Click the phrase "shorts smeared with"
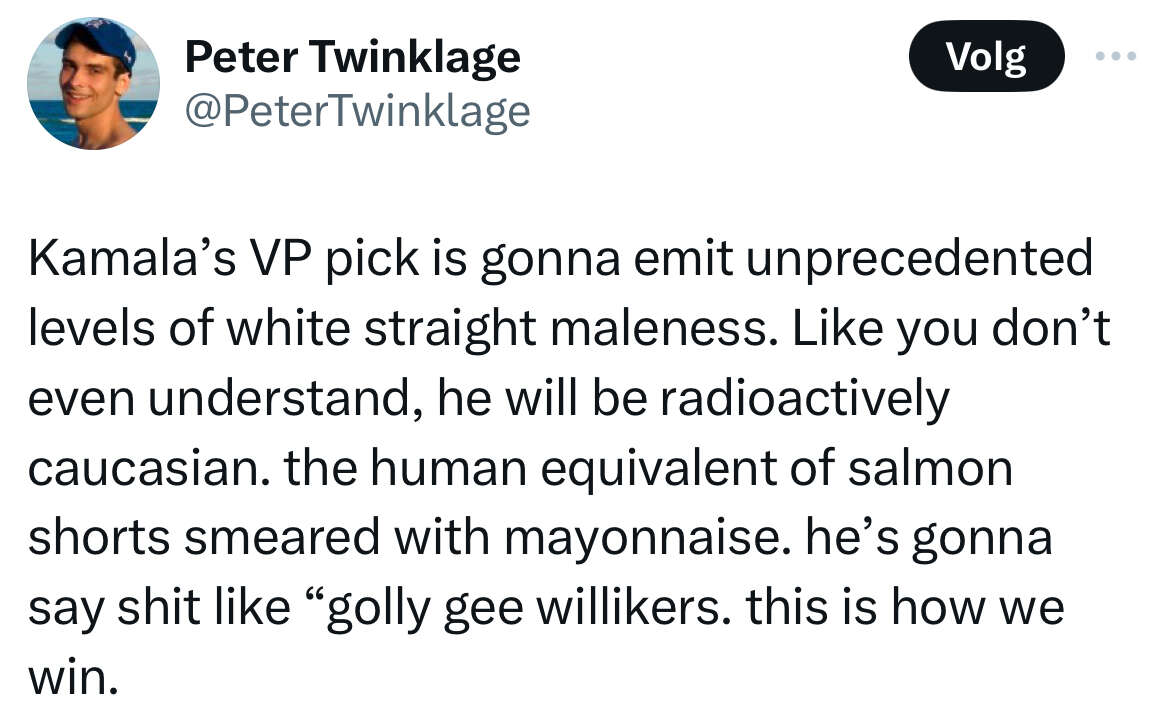Screen dimensions: 1170x728 [259, 539]
